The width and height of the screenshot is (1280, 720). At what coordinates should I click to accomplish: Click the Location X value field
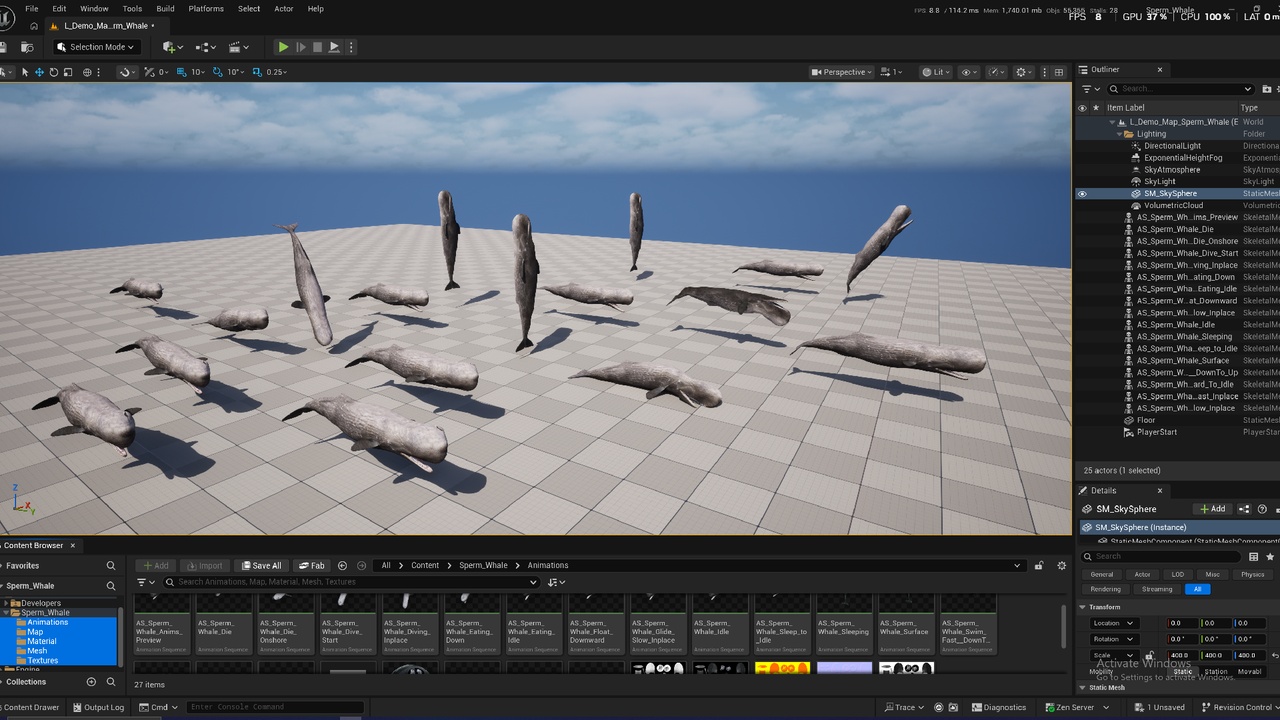(x=1182, y=623)
